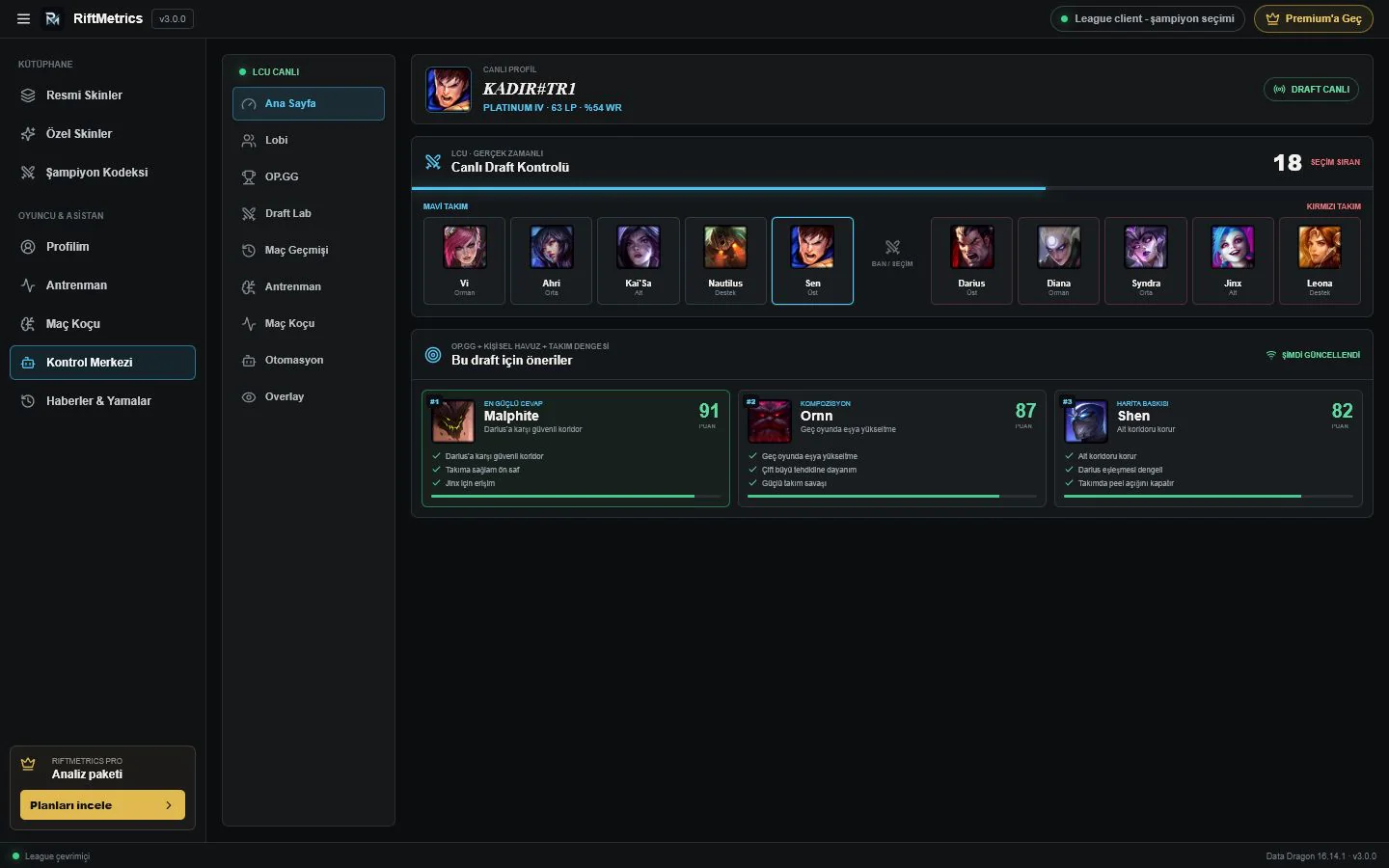Click the Maç Koçu icon in the left sidebar
Screen dimensions: 1389x868
(28, 324)
